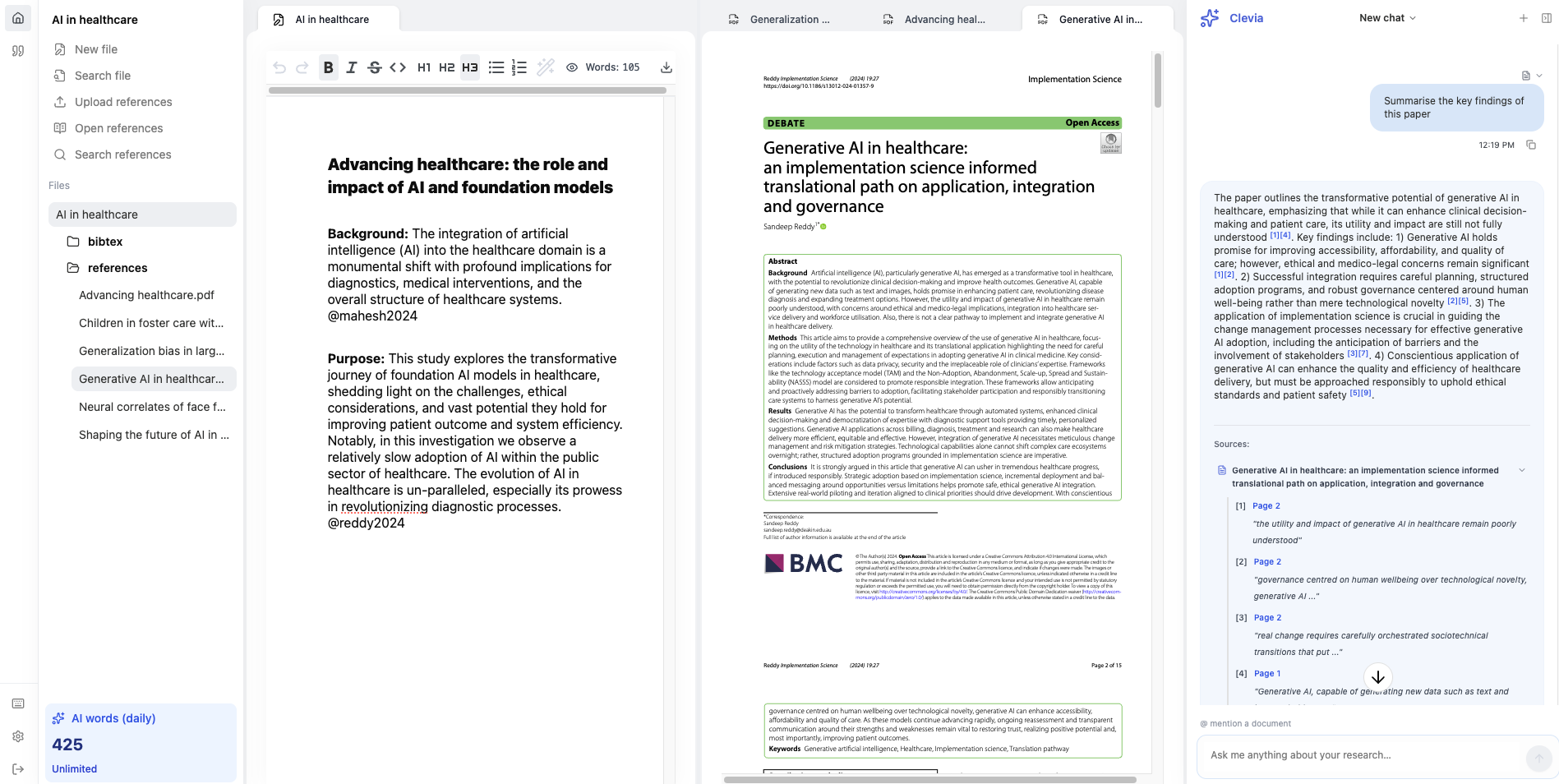Open Advancing healthcare.pdf file
The height and width of the screenshot is (784, 1559).
pyautogui.click(x=146, y=295)
